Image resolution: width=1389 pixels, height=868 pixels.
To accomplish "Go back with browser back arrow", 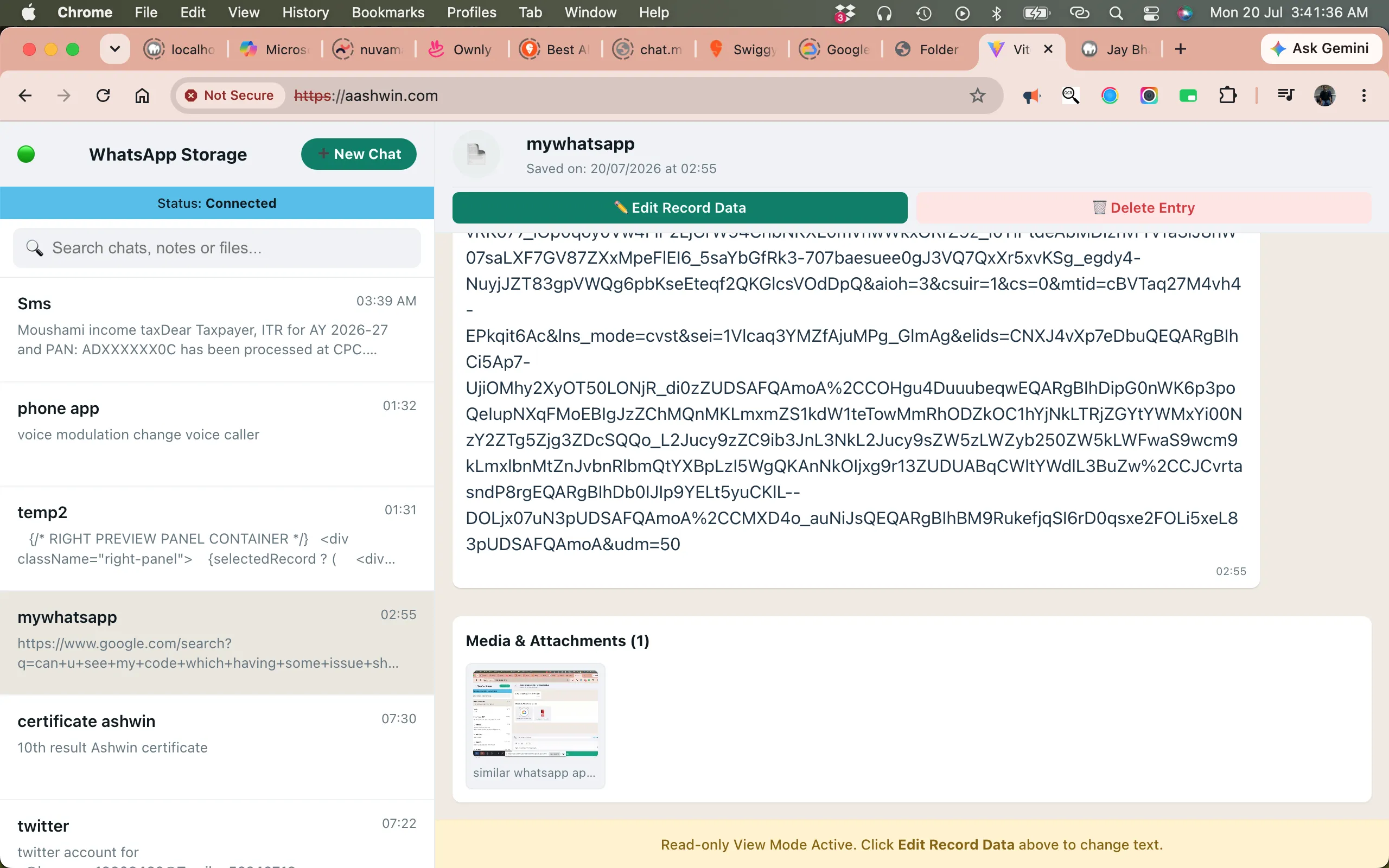I will pos(24,95).
